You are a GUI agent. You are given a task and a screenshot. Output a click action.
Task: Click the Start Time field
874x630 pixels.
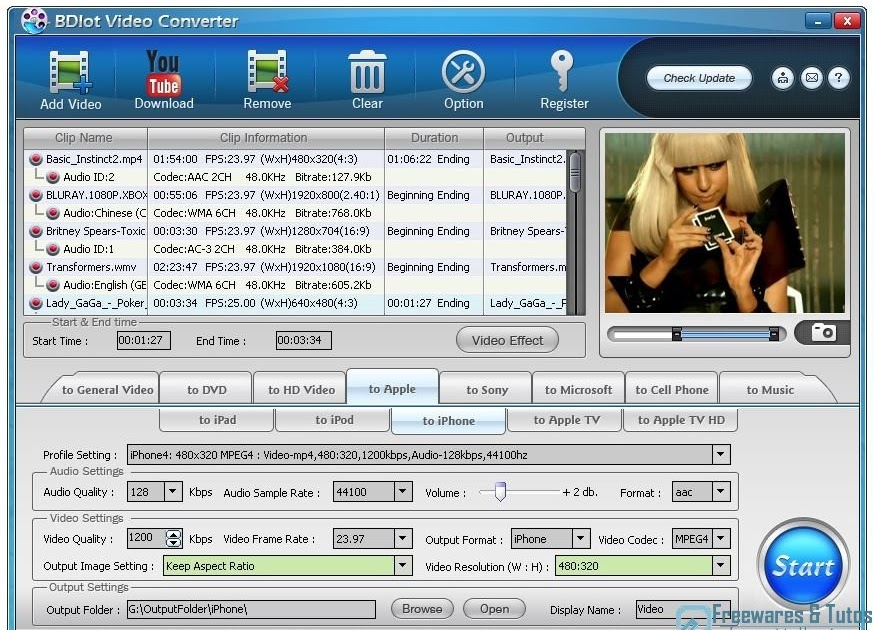144,340
